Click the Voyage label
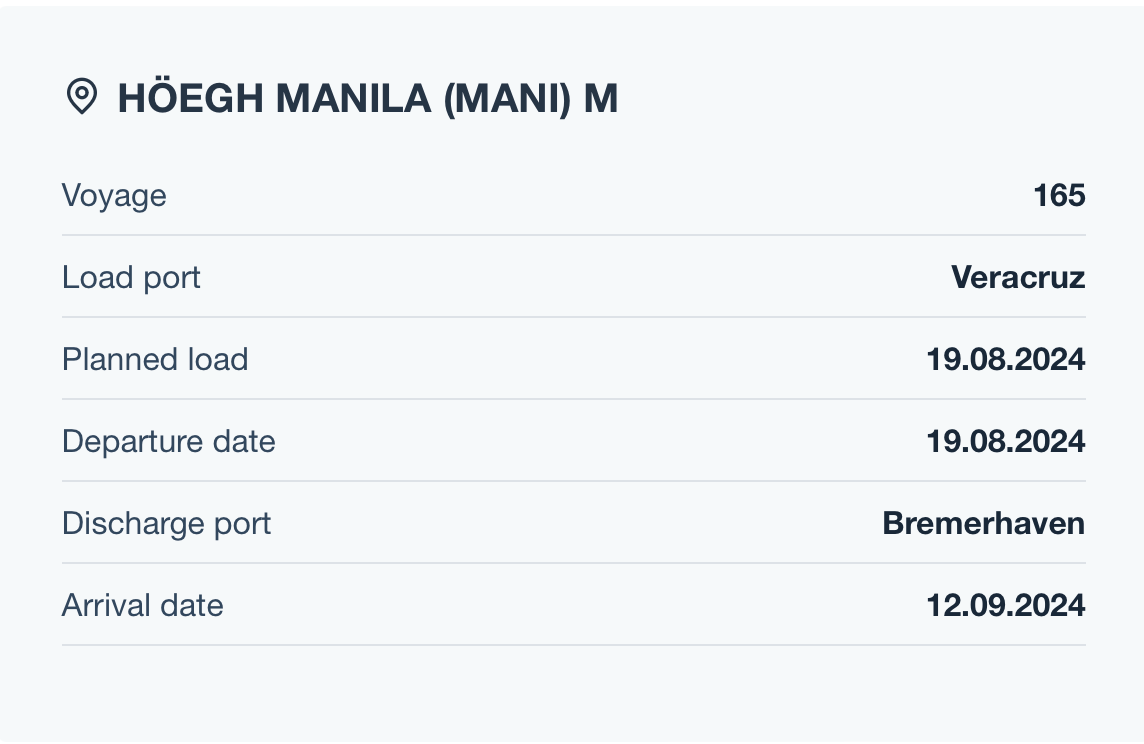Viewport: 1144px width, 744px height. pos(114,196)
